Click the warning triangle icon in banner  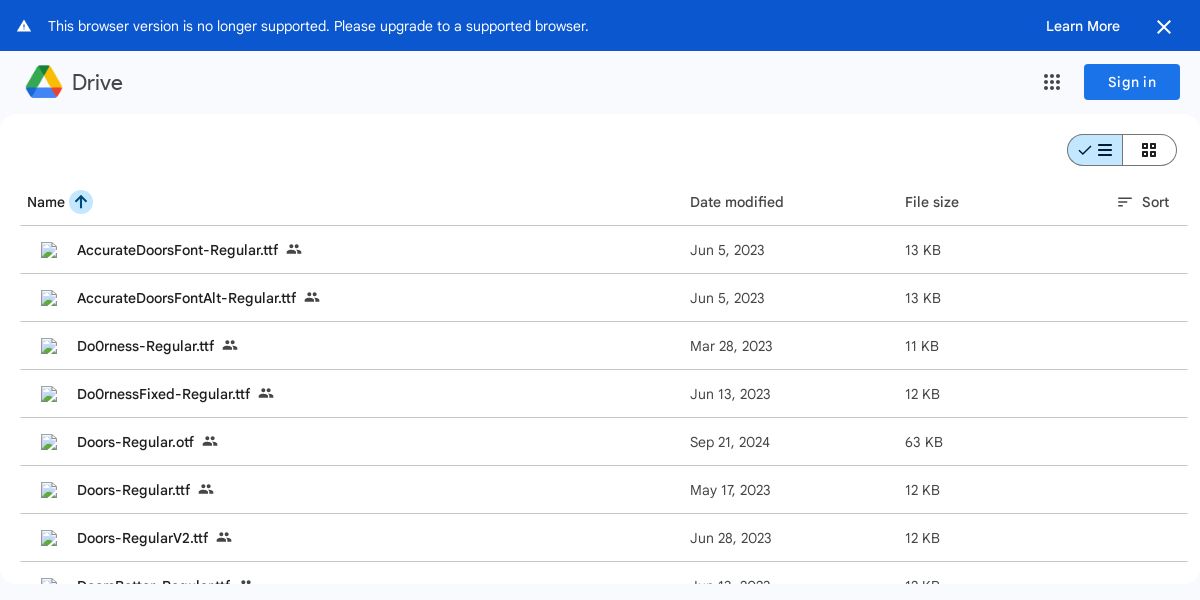pos(24,26)
